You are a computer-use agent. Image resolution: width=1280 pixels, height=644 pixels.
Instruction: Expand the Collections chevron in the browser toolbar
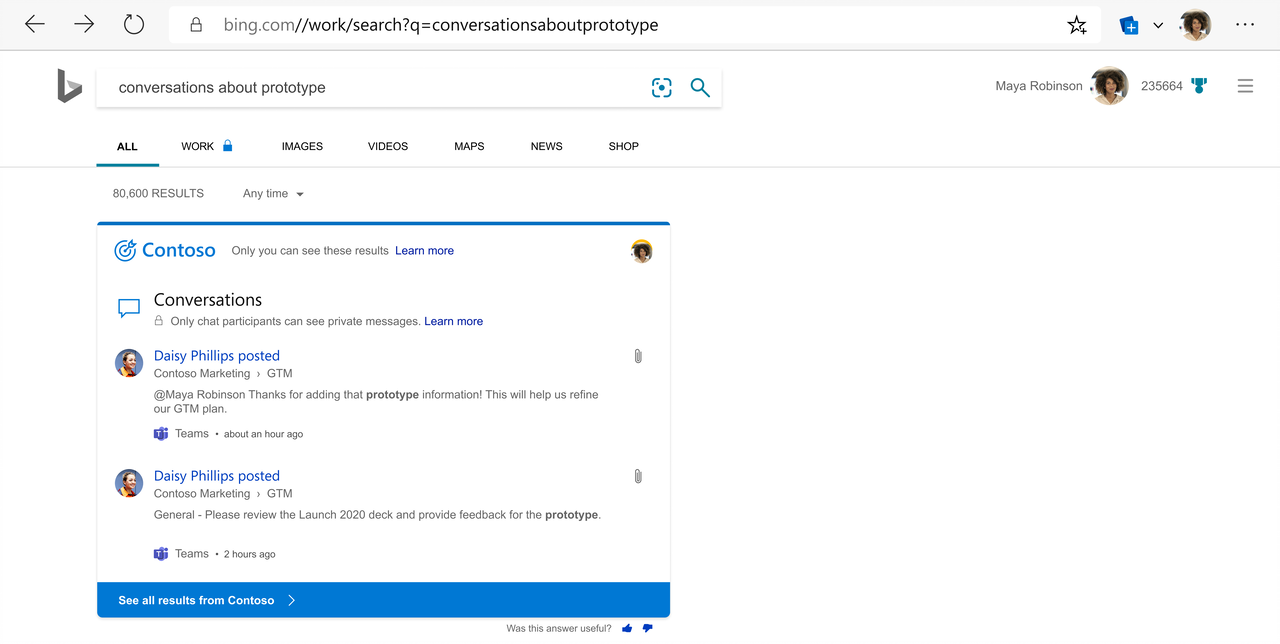click(x=1157, y=24)
